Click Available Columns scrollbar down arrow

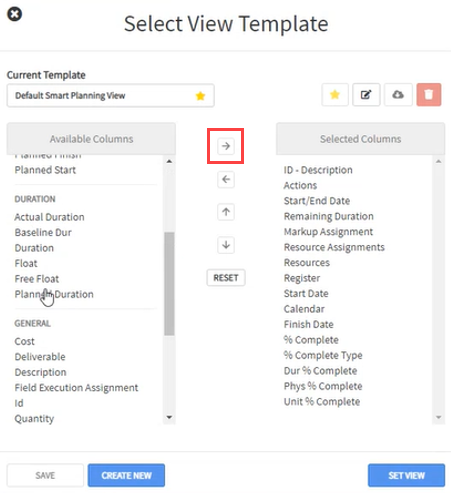point(169,417)
